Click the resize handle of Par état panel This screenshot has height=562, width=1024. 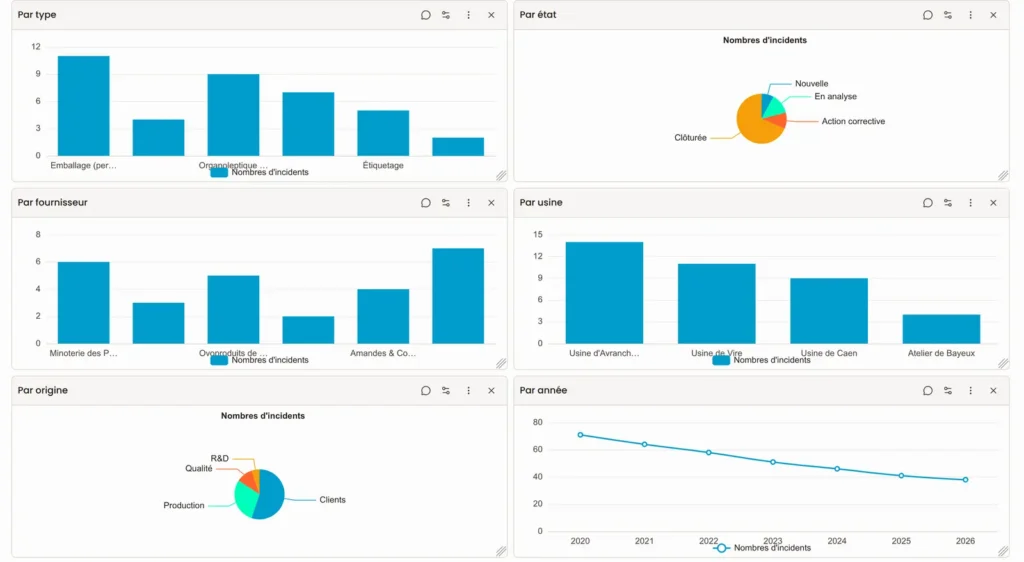1003,176
